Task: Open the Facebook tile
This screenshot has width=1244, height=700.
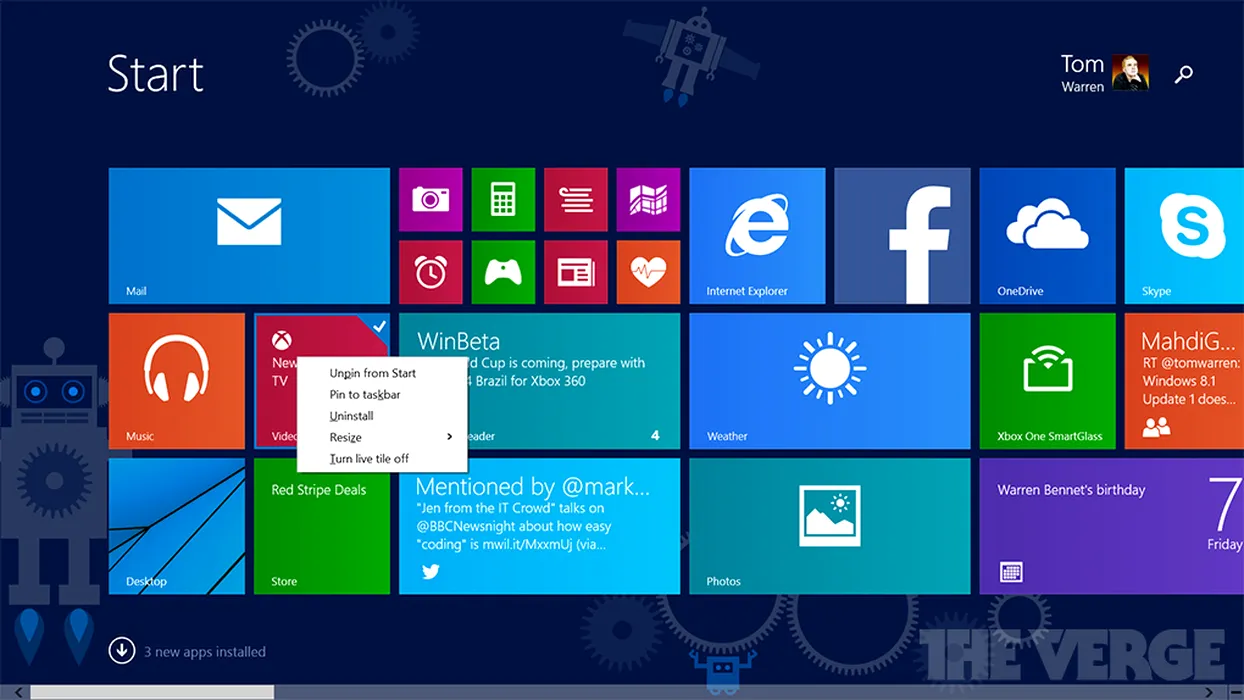Action: pyautogui.click(x=902, y=235)
